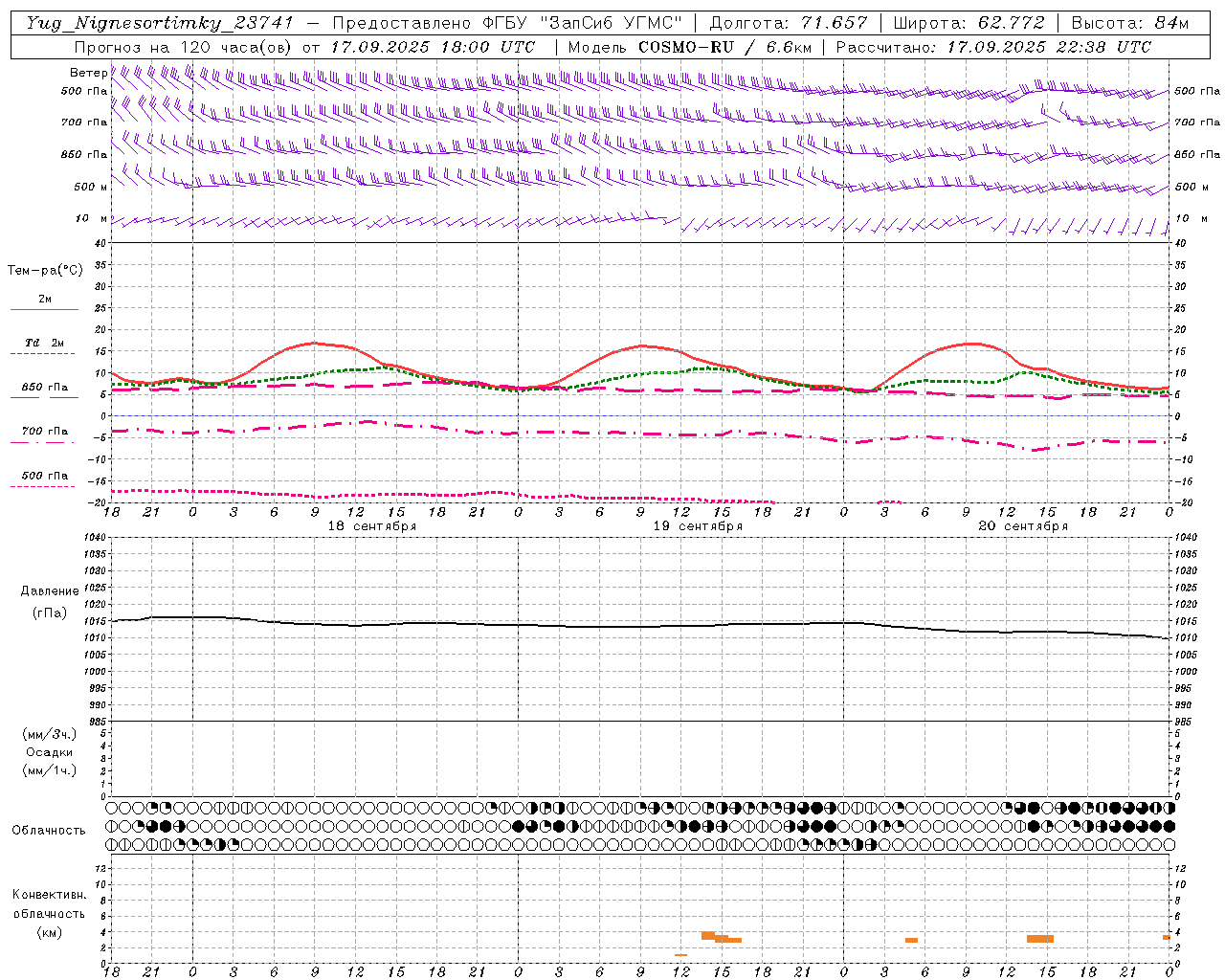Click the black surface pressure curve

(x=640, y=626)
